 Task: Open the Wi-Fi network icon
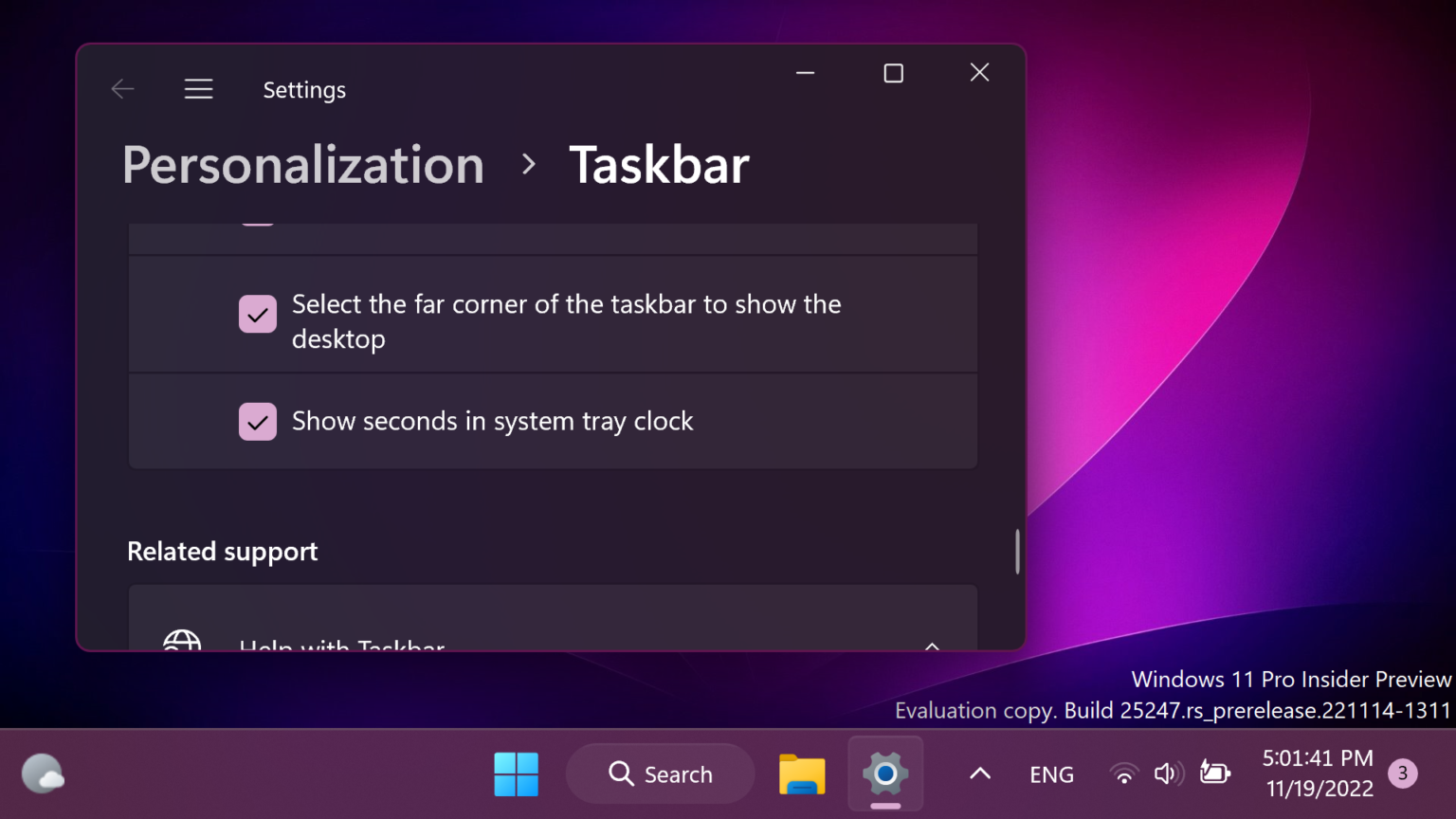coord(1123,773)
